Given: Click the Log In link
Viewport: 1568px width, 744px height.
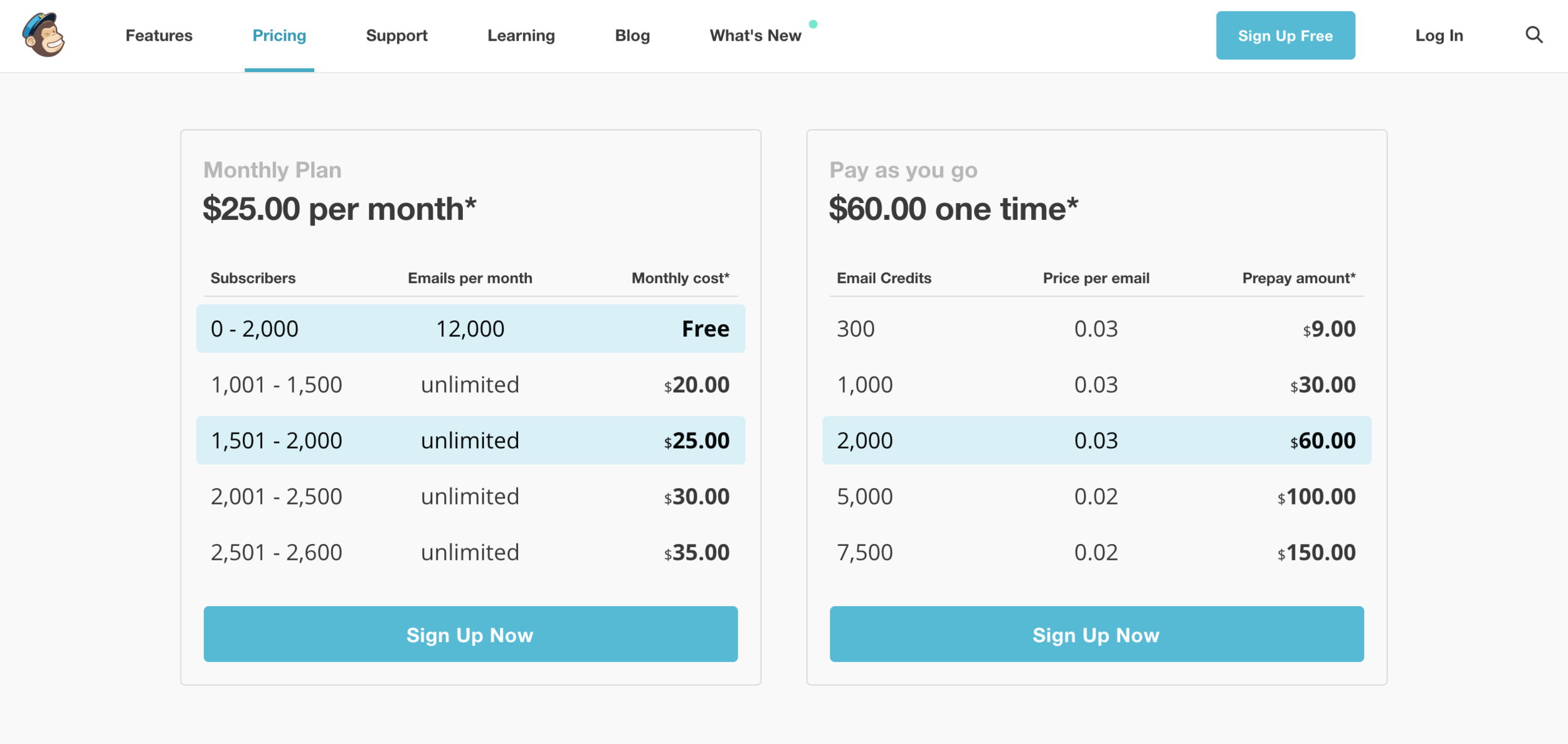Looking at the screenshot, I should [x=1439, y=36].
